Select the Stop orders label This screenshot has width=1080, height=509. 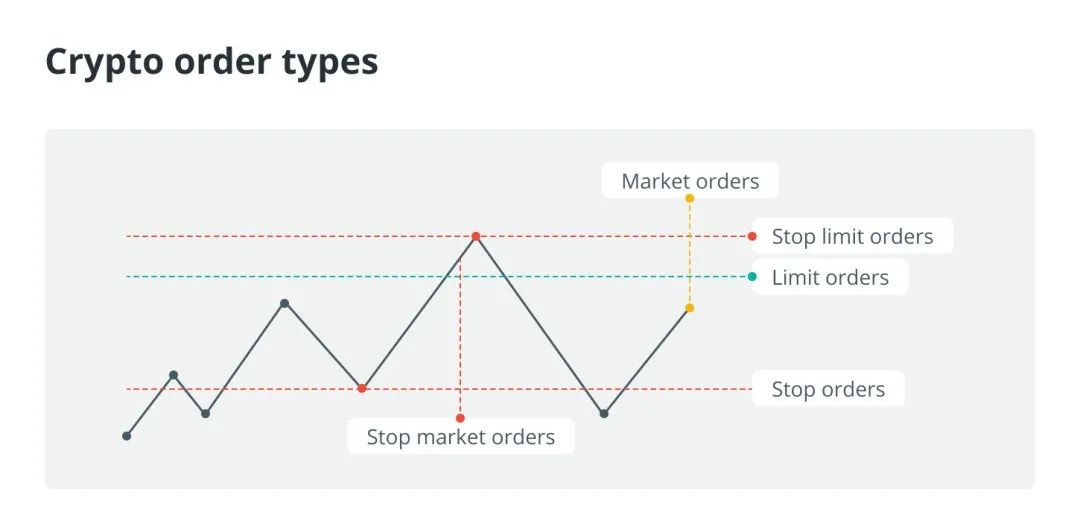tap(828, 389)
